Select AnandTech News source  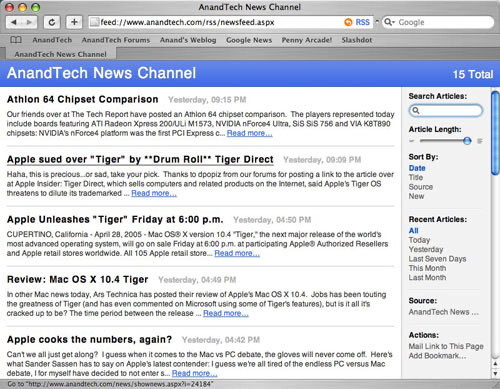(x=444, y=312)
